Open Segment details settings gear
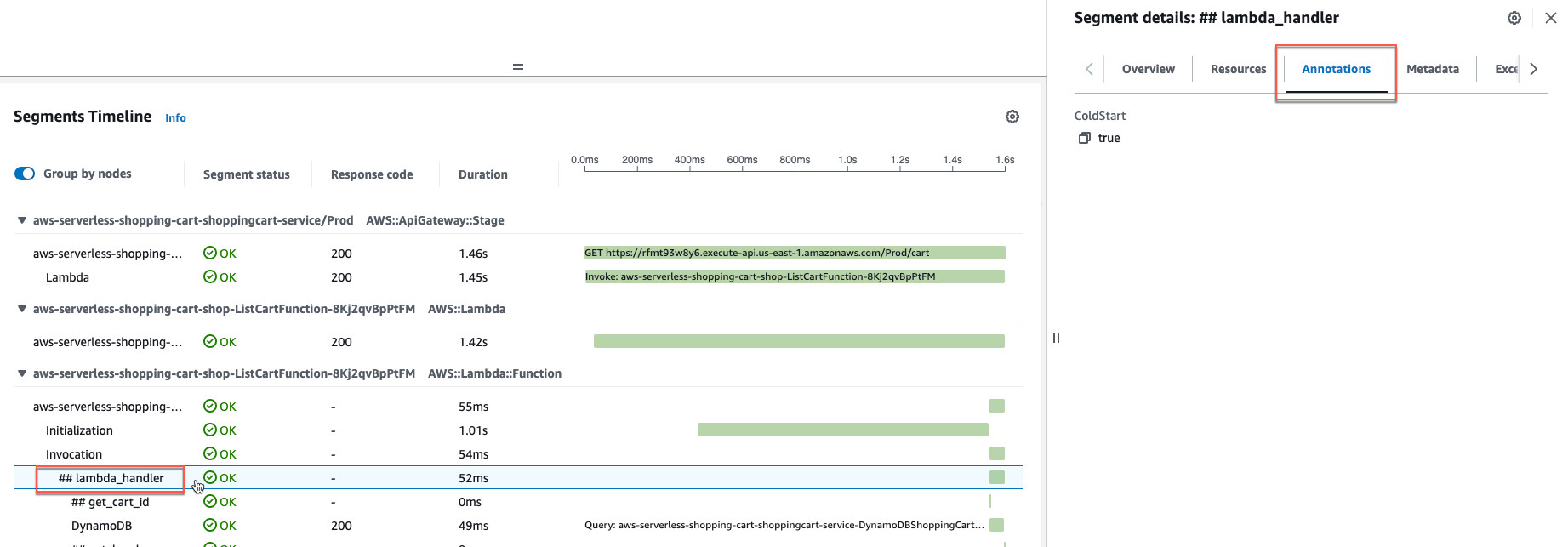The image size is (1568, 547). click(1514, 18)
